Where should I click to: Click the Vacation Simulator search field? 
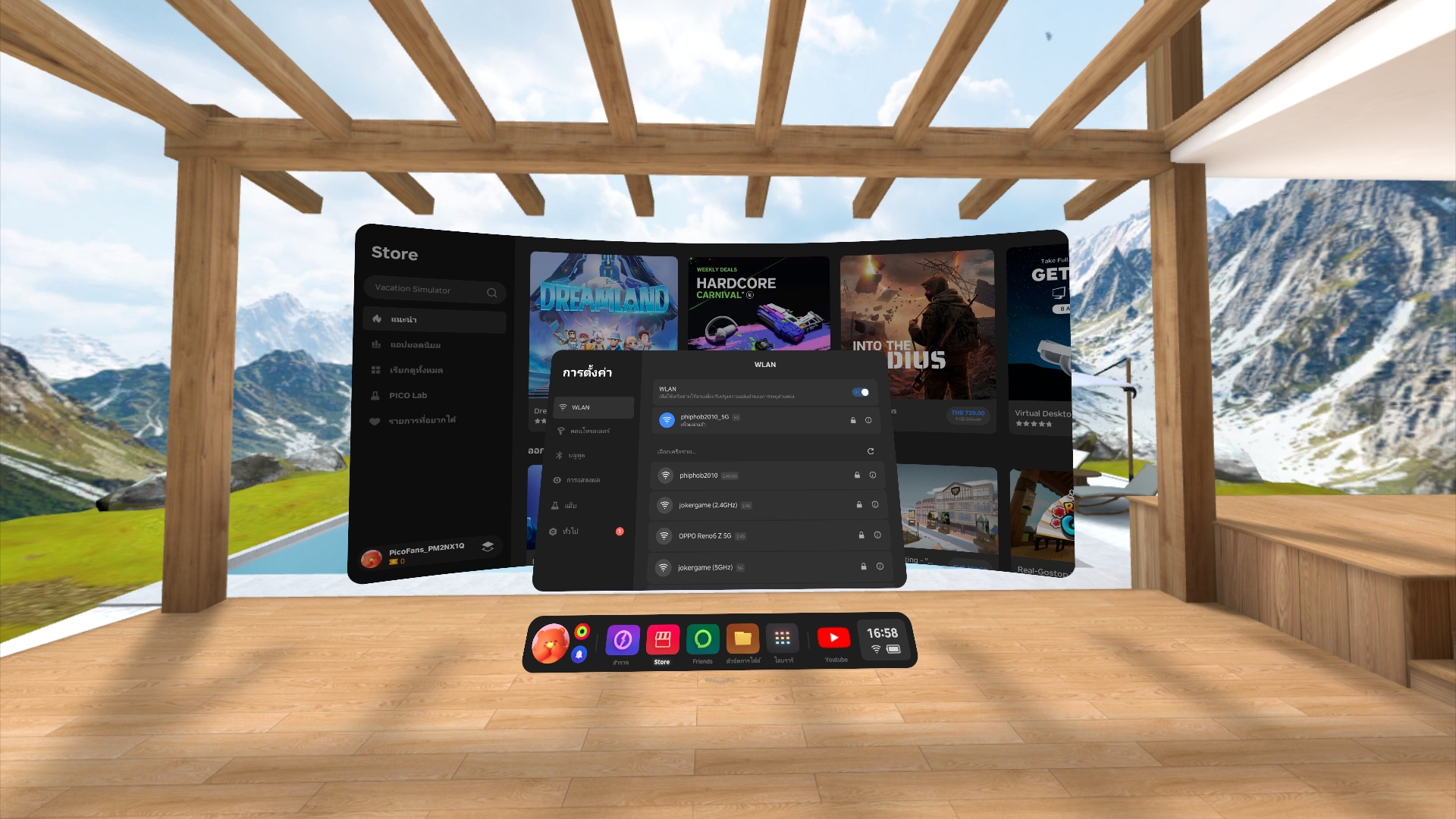435,290
